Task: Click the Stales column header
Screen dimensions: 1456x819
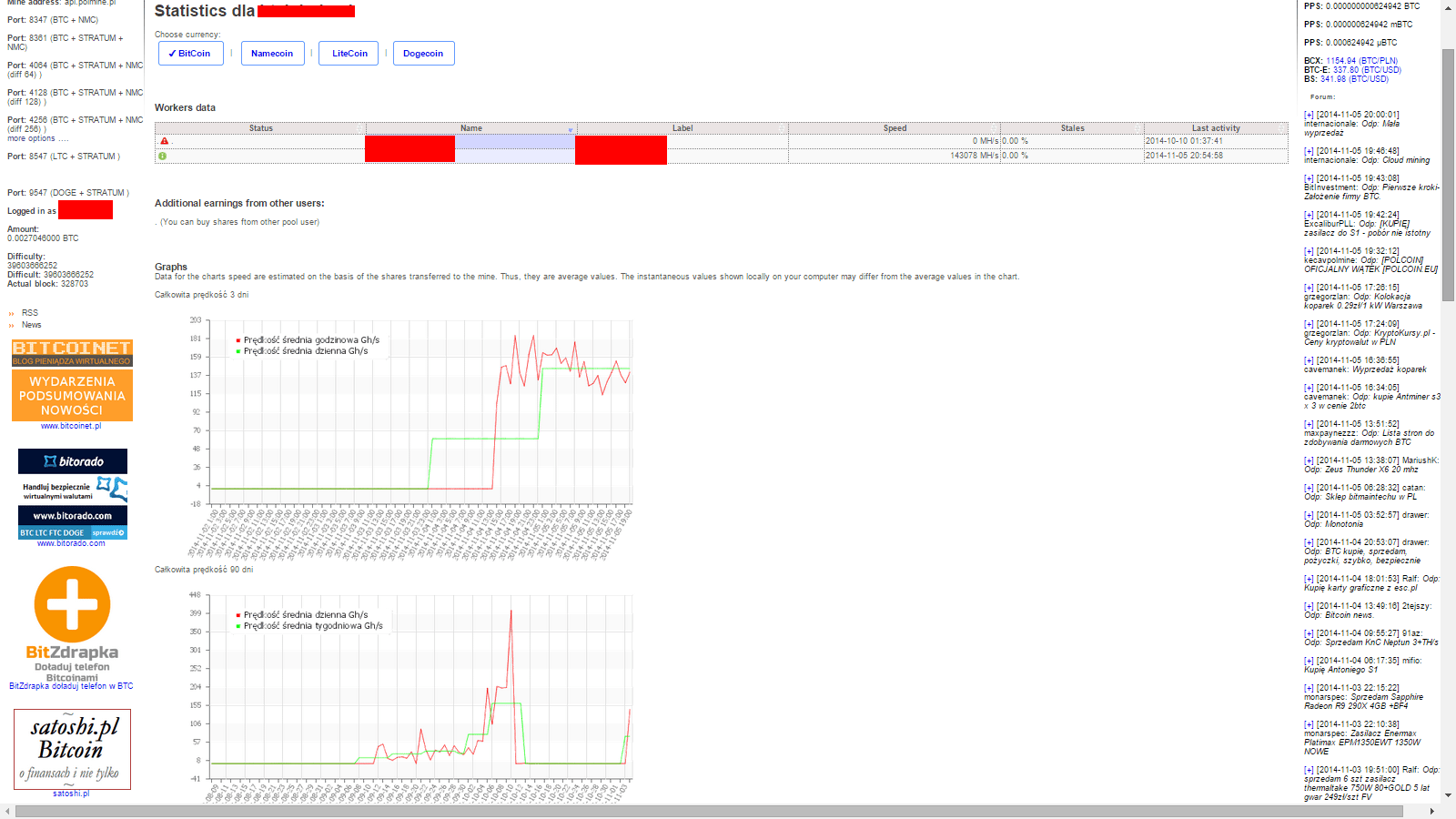Action: [x=1072, y=128]
